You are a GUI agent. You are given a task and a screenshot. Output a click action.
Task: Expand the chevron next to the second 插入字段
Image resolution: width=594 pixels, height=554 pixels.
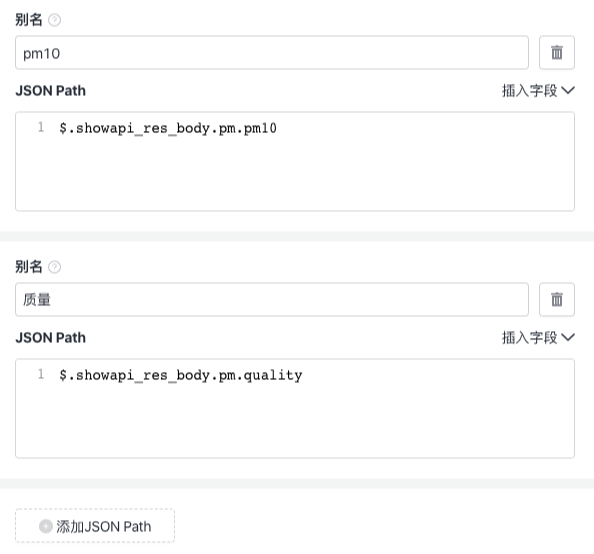point(568,337)
